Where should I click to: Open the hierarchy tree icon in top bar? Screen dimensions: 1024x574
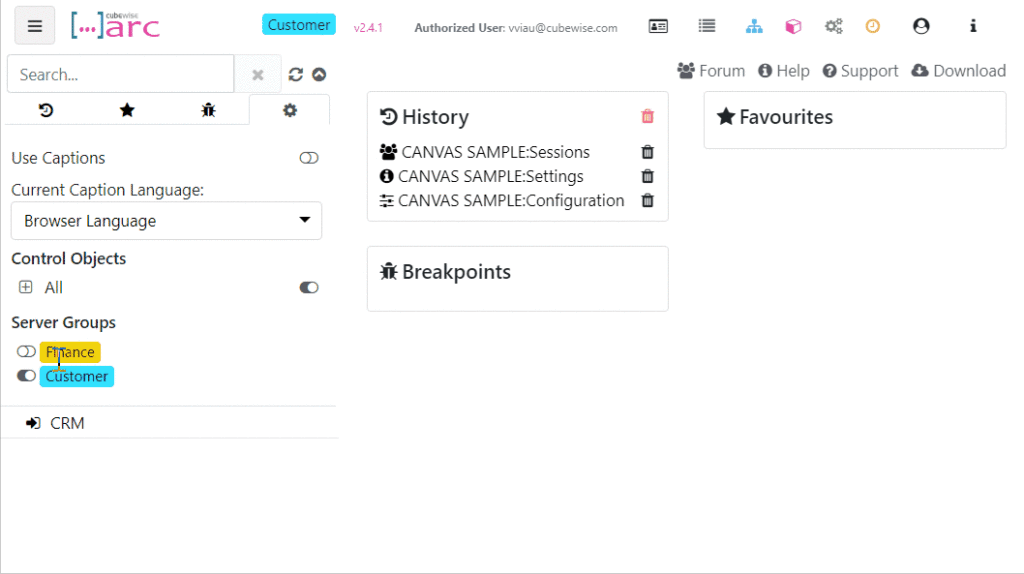click(x=754, y=27)
